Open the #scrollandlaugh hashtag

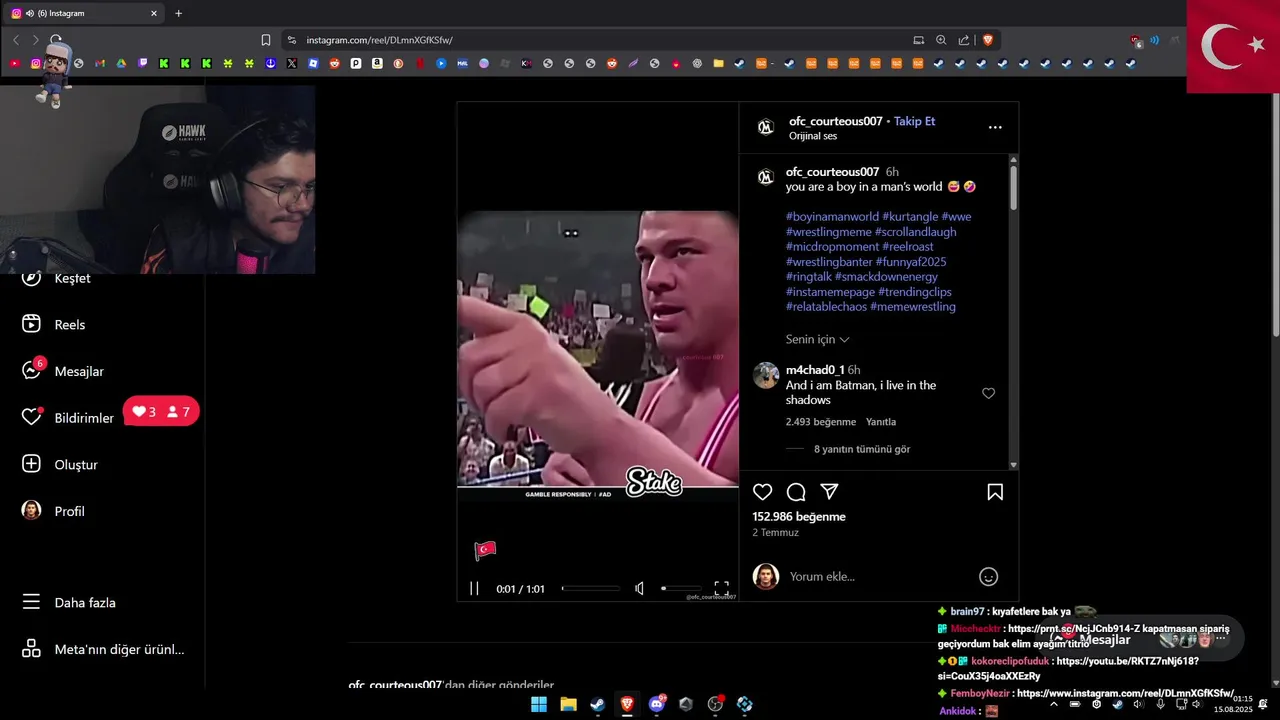point(916,231)
